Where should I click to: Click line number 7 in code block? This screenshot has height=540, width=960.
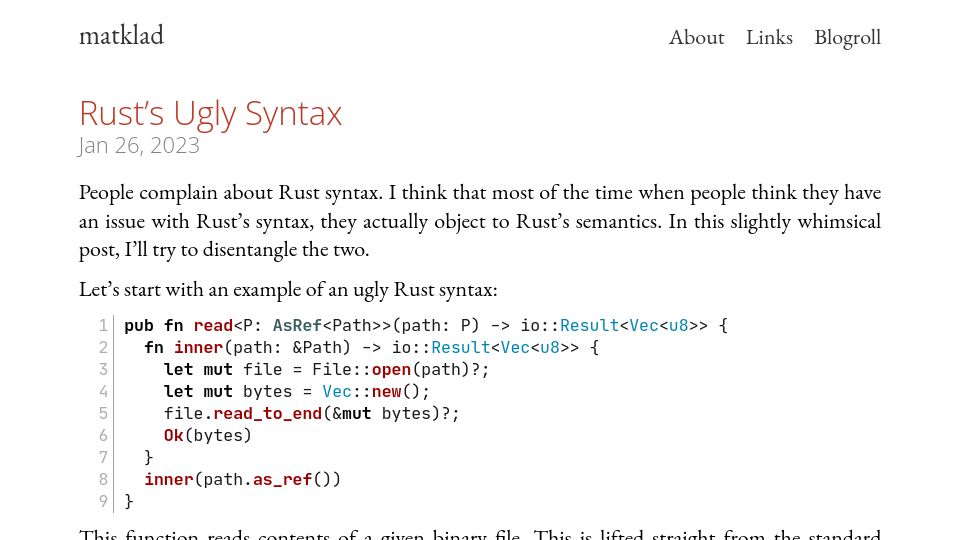point(103,457)
